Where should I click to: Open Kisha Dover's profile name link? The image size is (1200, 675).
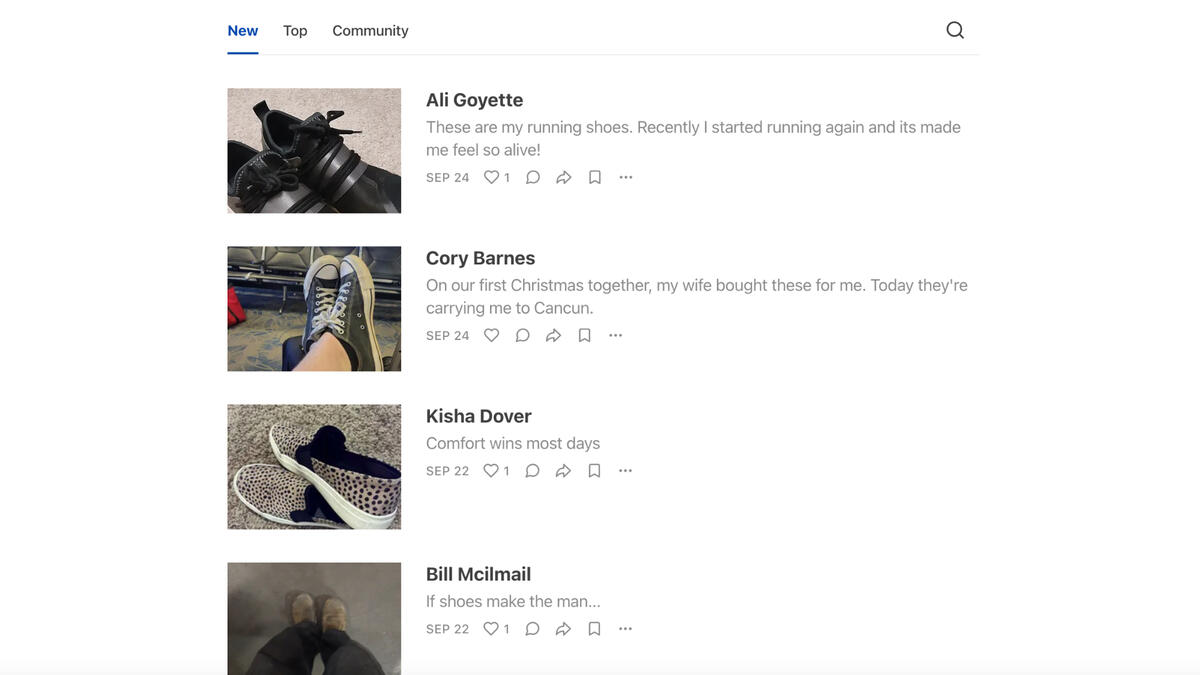tap(478, 416)
